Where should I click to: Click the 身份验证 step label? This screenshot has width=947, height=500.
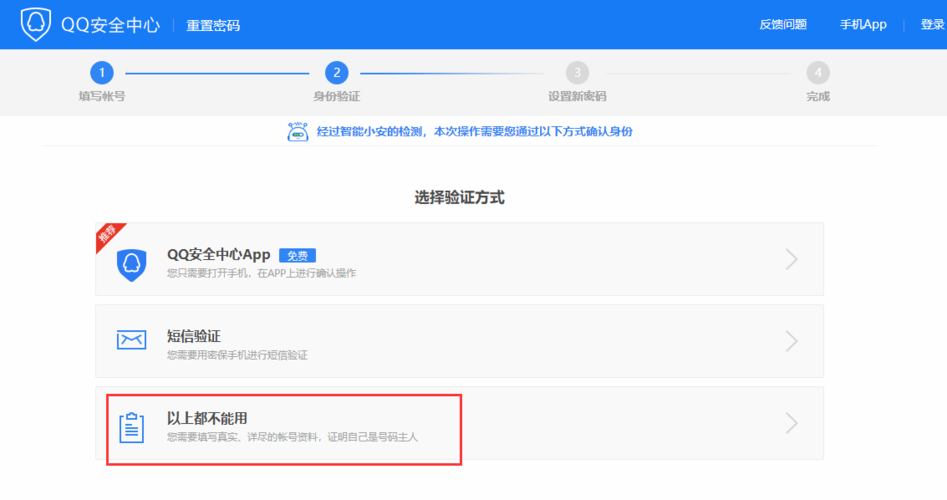click(336, 96)
